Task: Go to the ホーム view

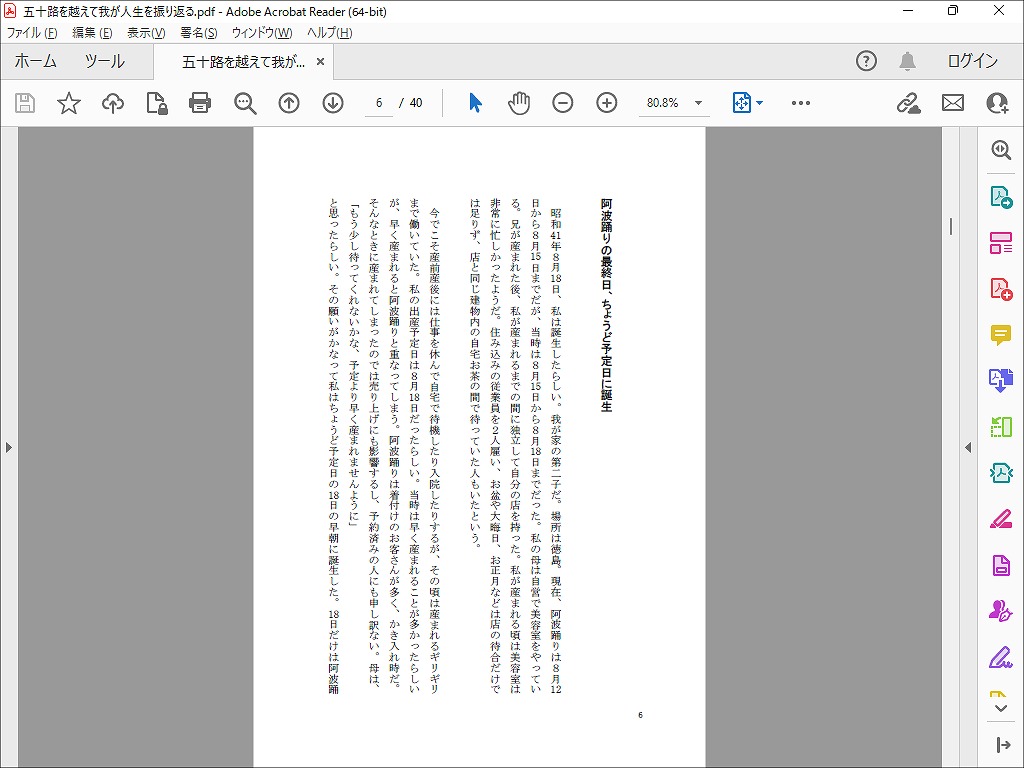Action: [36, 61]
